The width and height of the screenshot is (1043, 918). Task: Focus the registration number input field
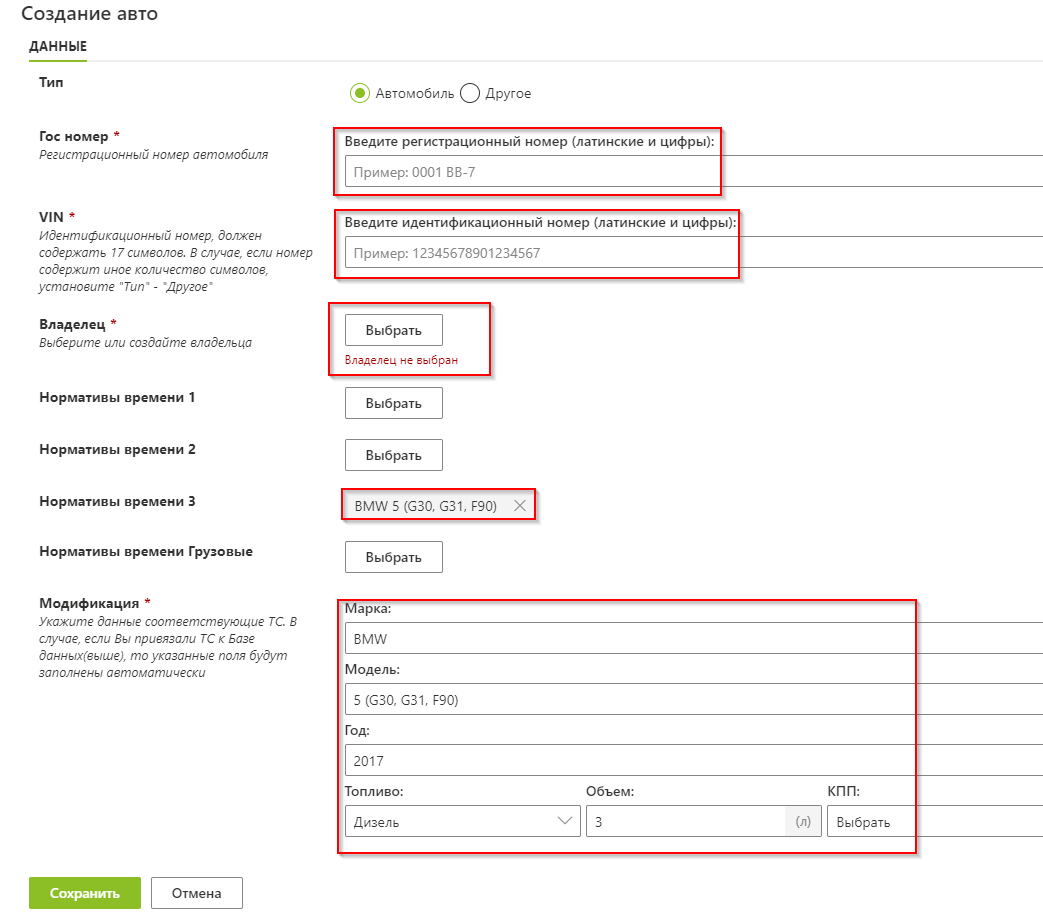pos(694,172)
